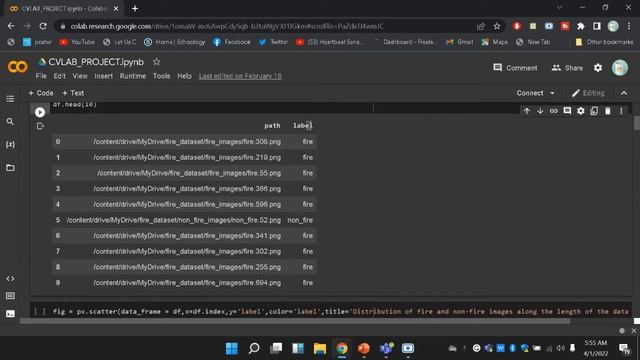This screenshot has width=640, height=360.
Task: Click the horizontal scrollbar of the notebook
Action: point(295,321)
